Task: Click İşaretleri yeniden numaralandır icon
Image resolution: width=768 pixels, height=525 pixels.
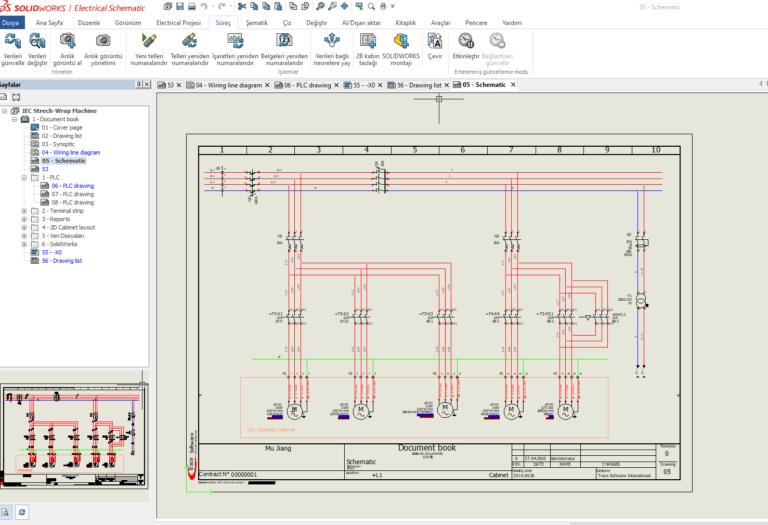Action: click(235, 42)
